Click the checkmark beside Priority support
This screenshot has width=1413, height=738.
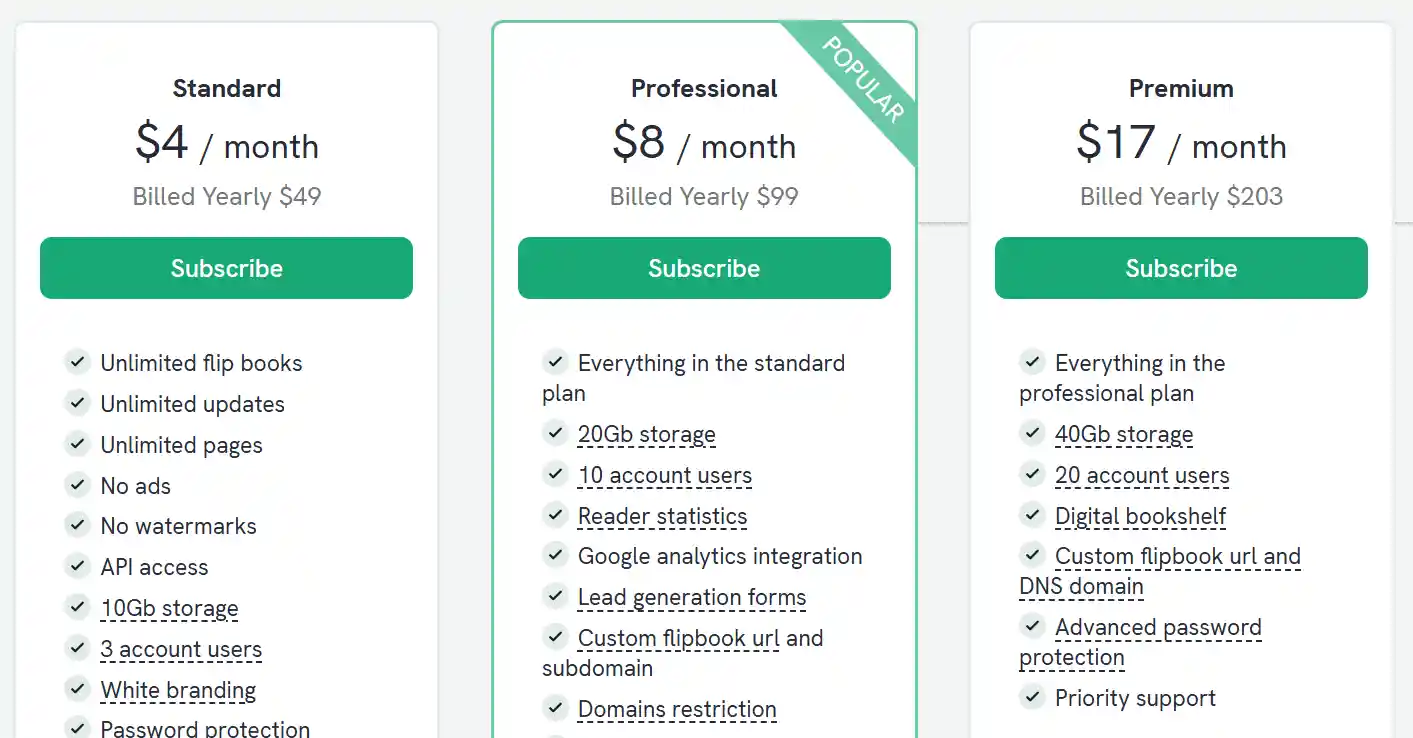[1032, 697]
